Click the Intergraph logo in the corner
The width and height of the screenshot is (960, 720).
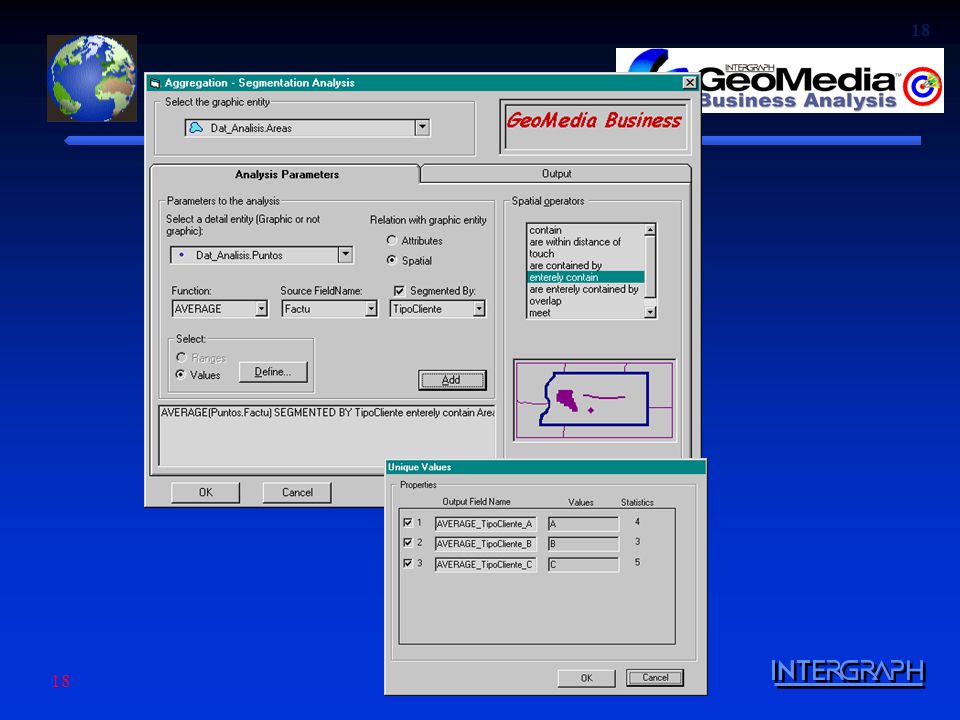pyautogui.click(x=848, y=672)
